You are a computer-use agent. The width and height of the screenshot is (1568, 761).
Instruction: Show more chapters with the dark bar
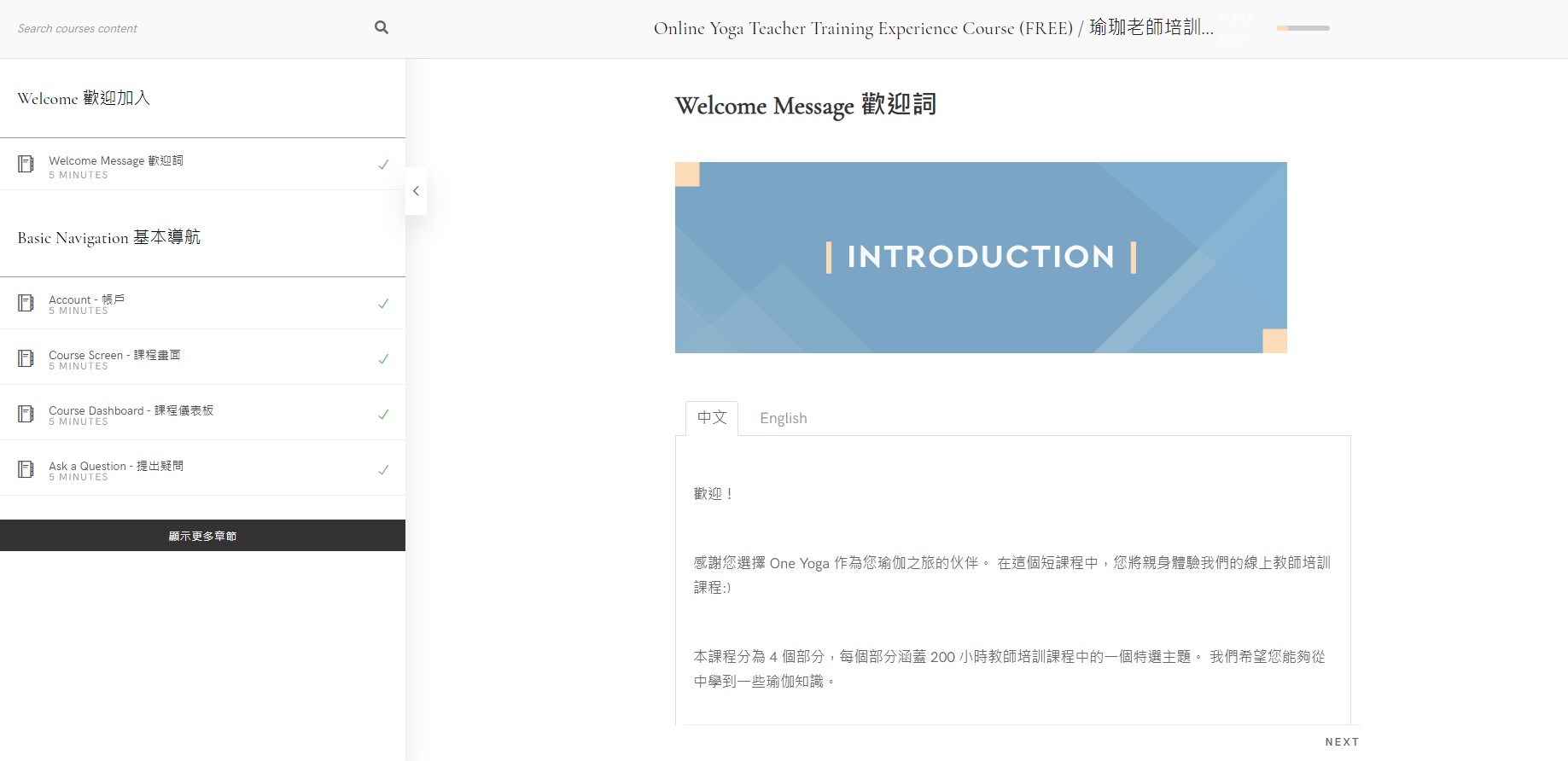point(202,536)
